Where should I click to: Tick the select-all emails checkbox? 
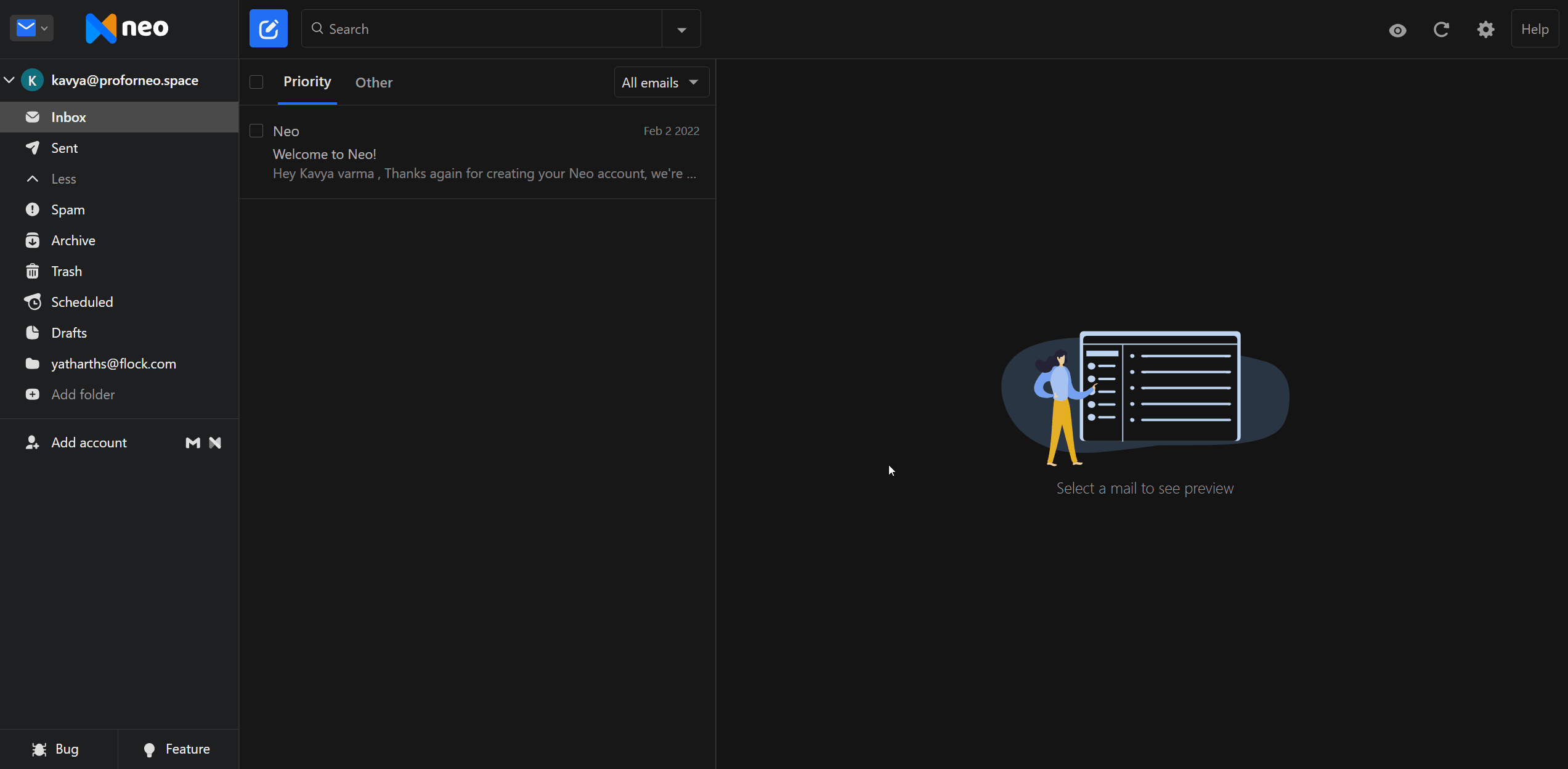point(256,82)
